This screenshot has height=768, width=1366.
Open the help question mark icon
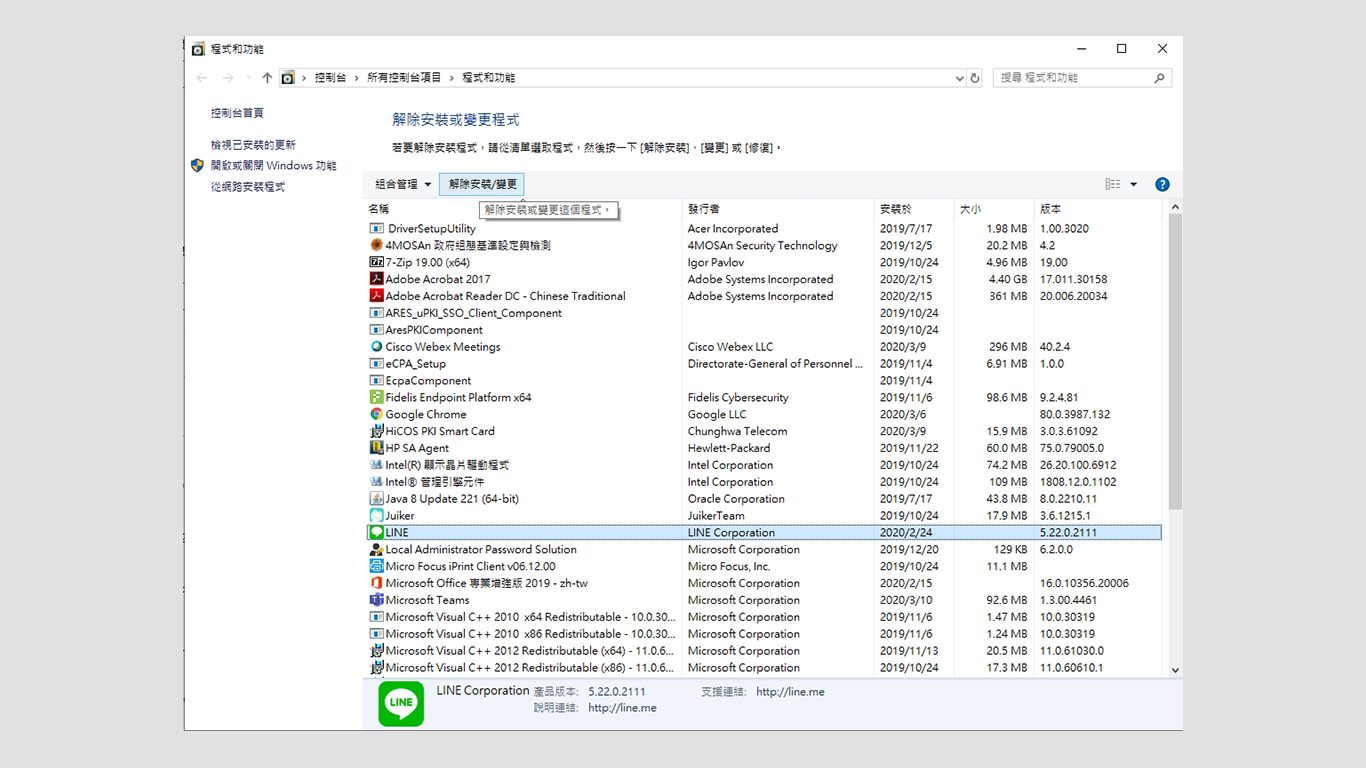(x=1162, y=184)
